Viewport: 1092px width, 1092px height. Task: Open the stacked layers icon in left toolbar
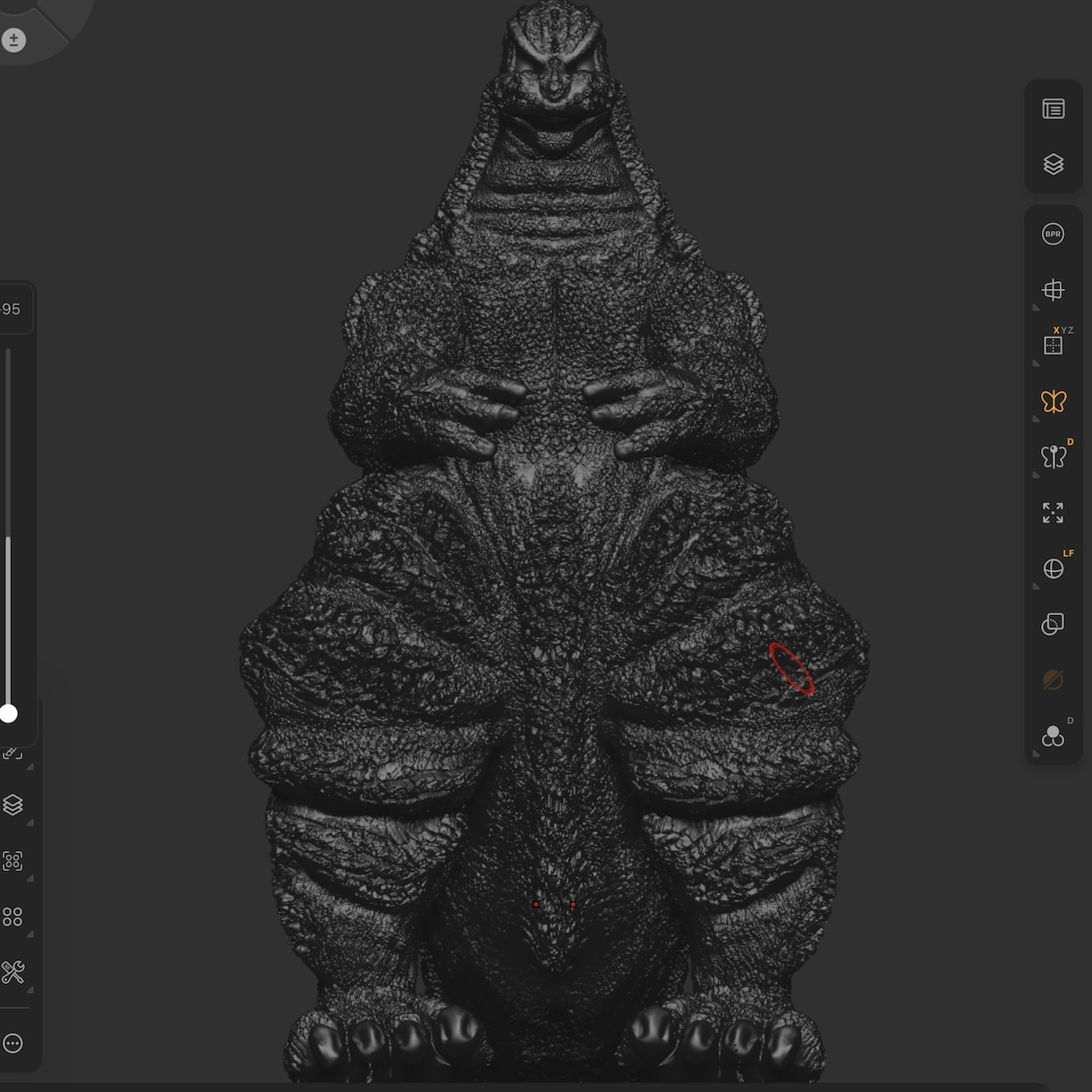tap(13, 805)
